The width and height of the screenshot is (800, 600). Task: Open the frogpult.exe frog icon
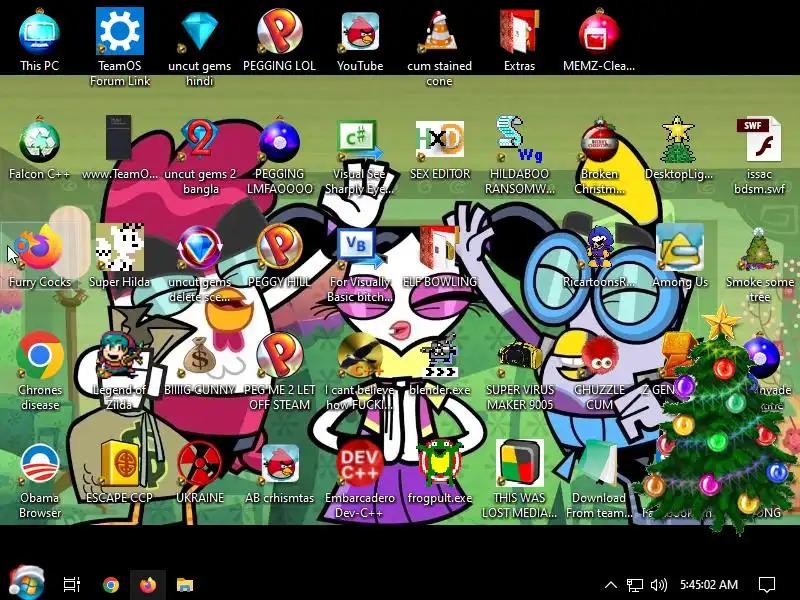[440, 462]
